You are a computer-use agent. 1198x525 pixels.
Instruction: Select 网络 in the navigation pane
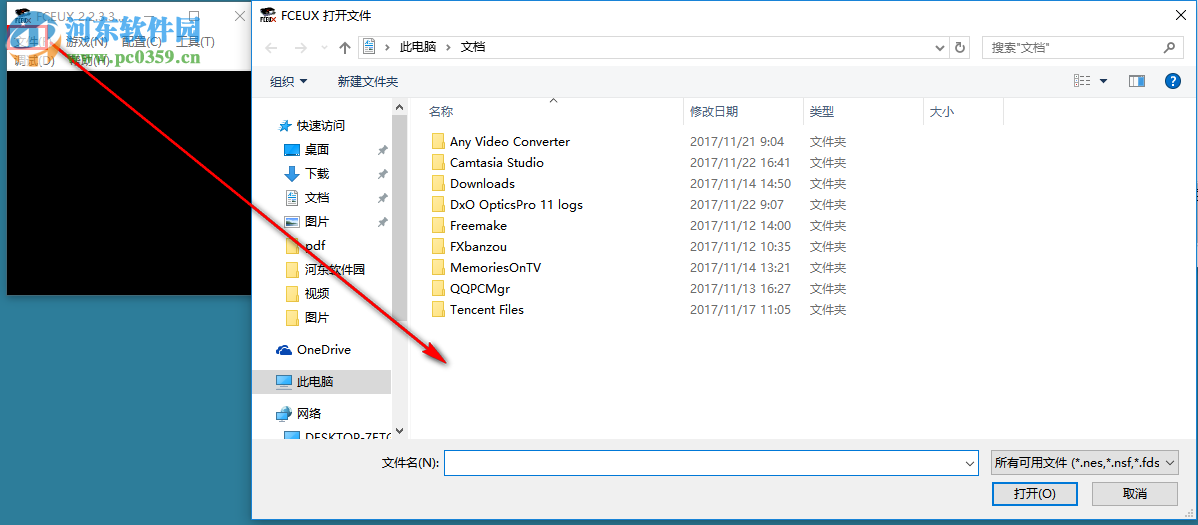(309, 413)
